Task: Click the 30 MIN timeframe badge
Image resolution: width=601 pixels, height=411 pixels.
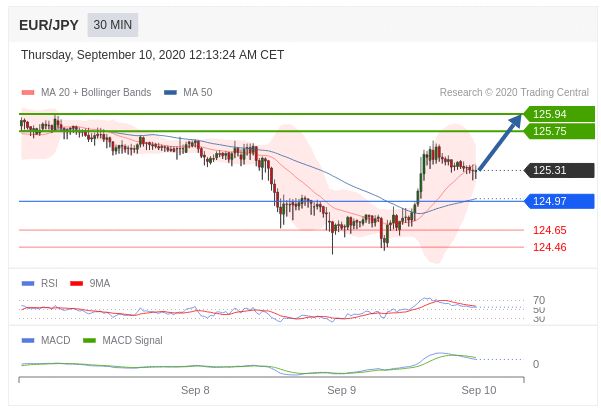Action: pyautogui.click(x=113, y=25)
